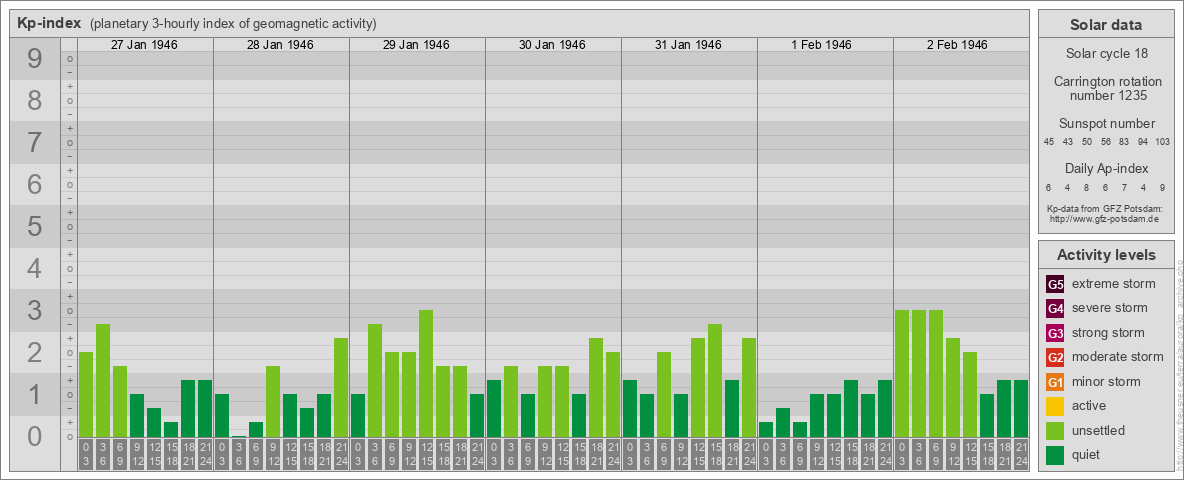The image size is (1184, 480).
Task: Click the Sunspot number label
Action: point(1106,124)
